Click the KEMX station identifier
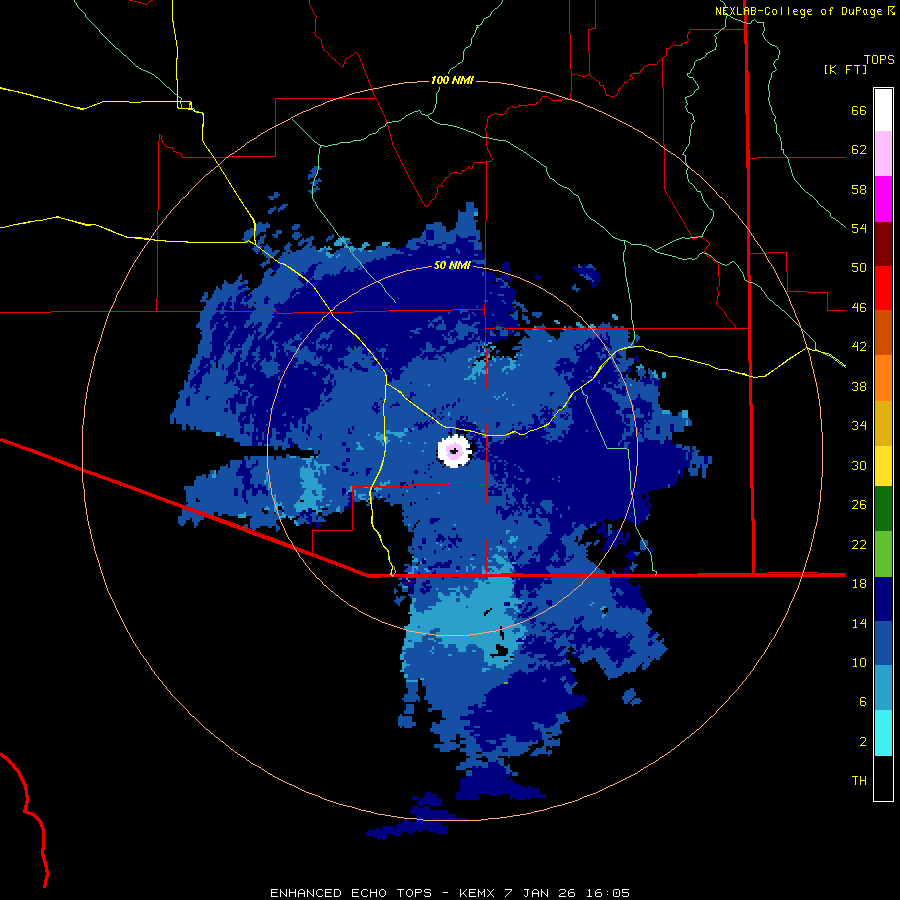The image size is (900, 900). [479, 893]
